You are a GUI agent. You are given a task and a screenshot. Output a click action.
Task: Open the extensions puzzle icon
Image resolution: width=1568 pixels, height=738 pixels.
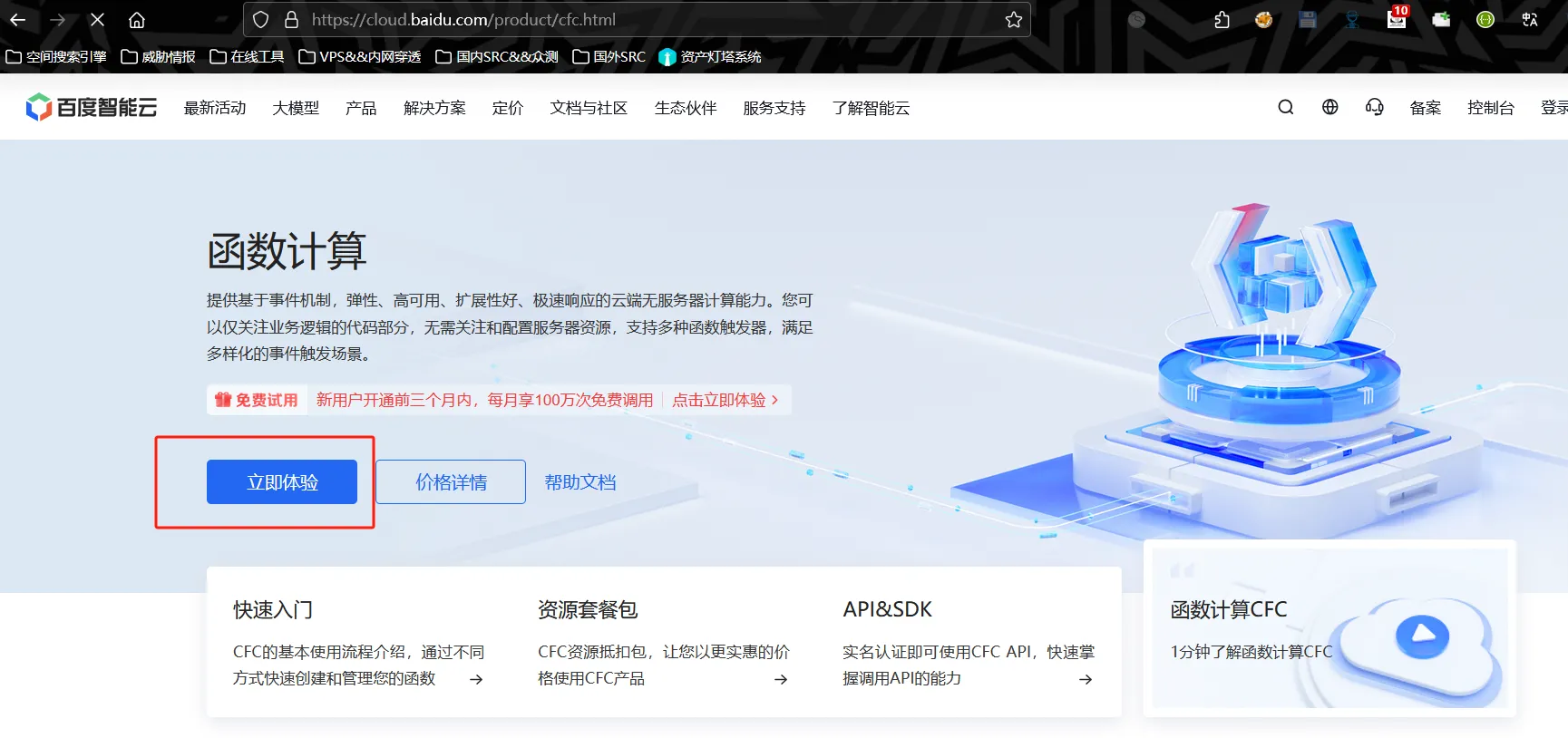1222,20
